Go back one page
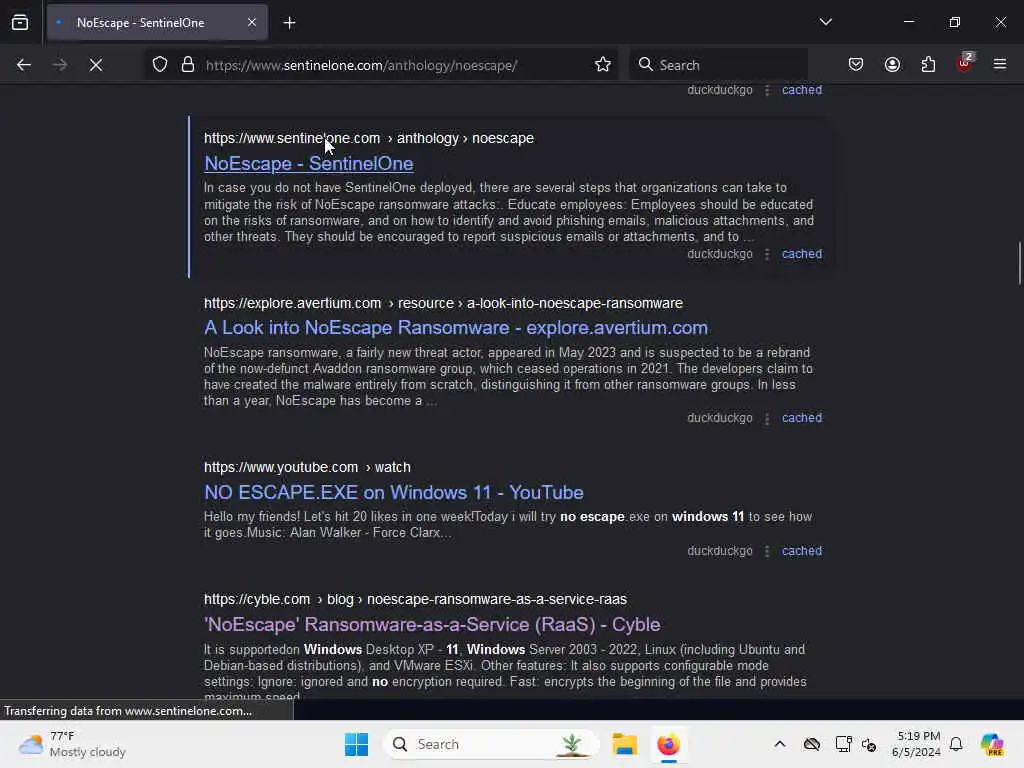The width and height of the screenshot is (1024, 768). pyautogui.click(x=24, y=65)
